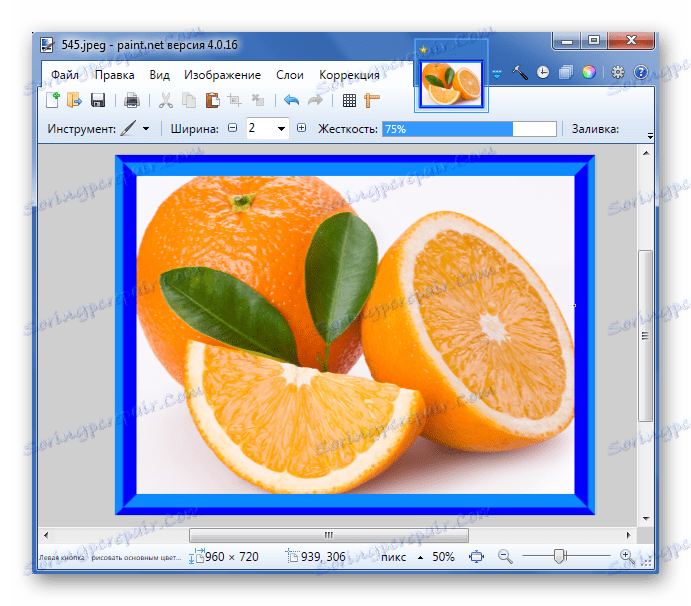This screenshot has height=606, width=691.
Task: Paste with the clipboard icon
Action: tap(212, 100)
